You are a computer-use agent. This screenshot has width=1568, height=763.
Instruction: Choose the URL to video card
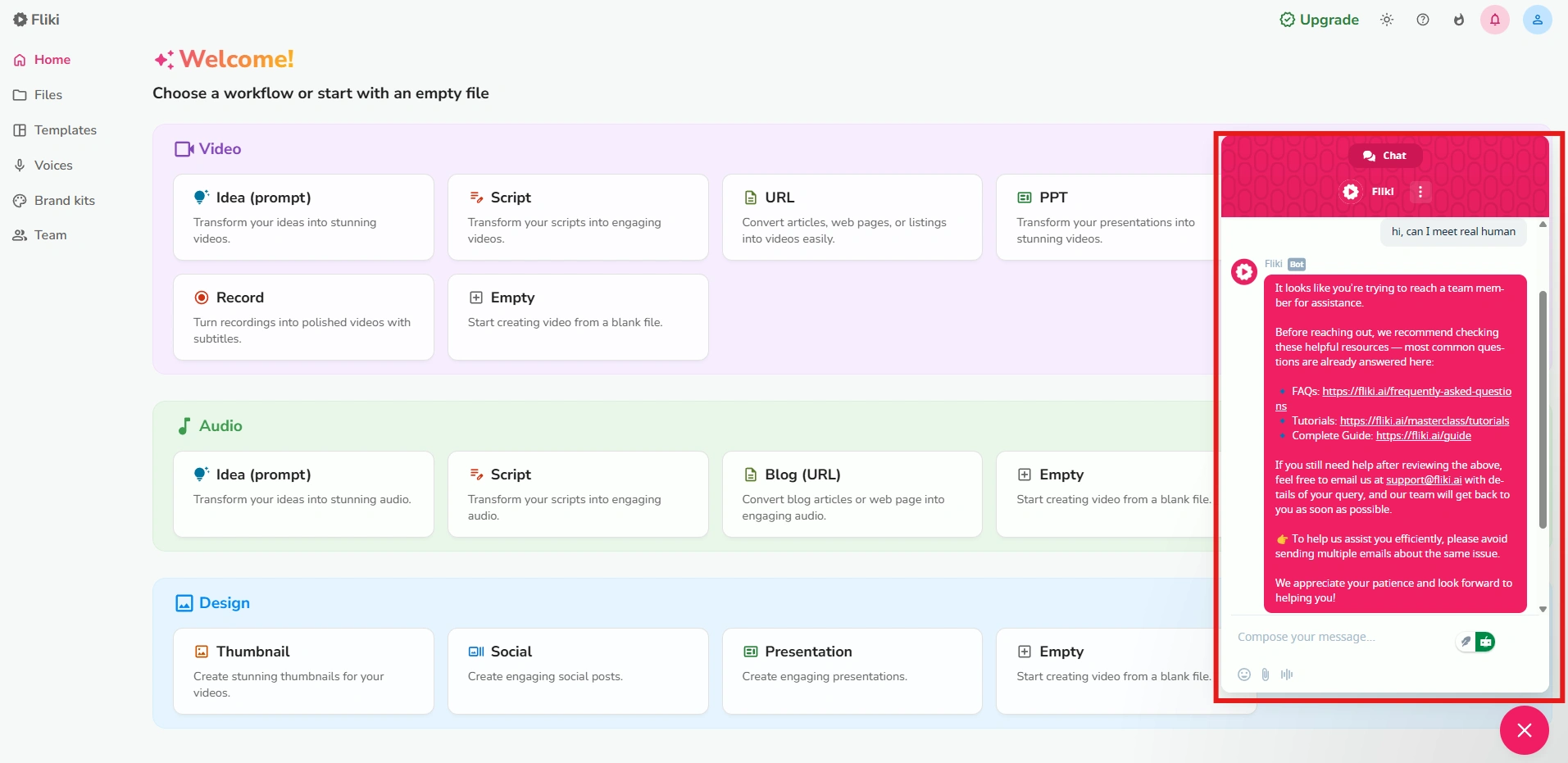[852, 217]
